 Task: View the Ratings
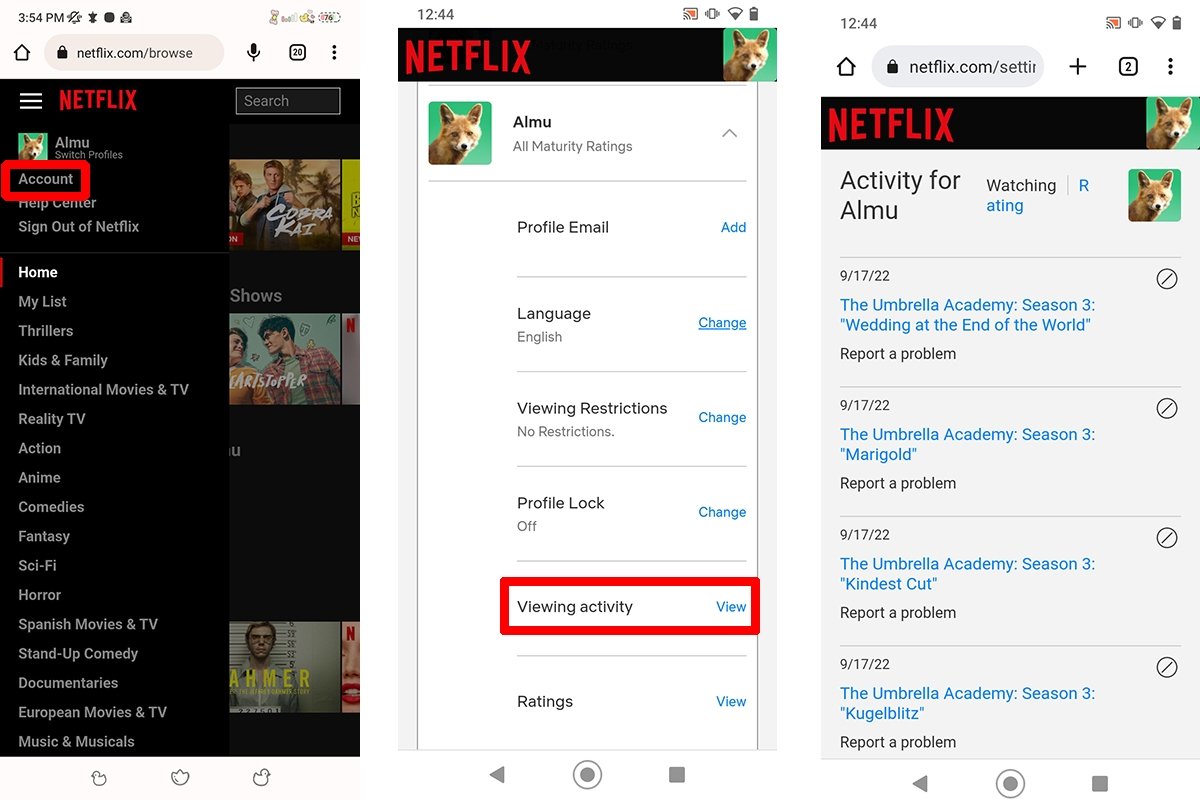click(x=731, y=702)
